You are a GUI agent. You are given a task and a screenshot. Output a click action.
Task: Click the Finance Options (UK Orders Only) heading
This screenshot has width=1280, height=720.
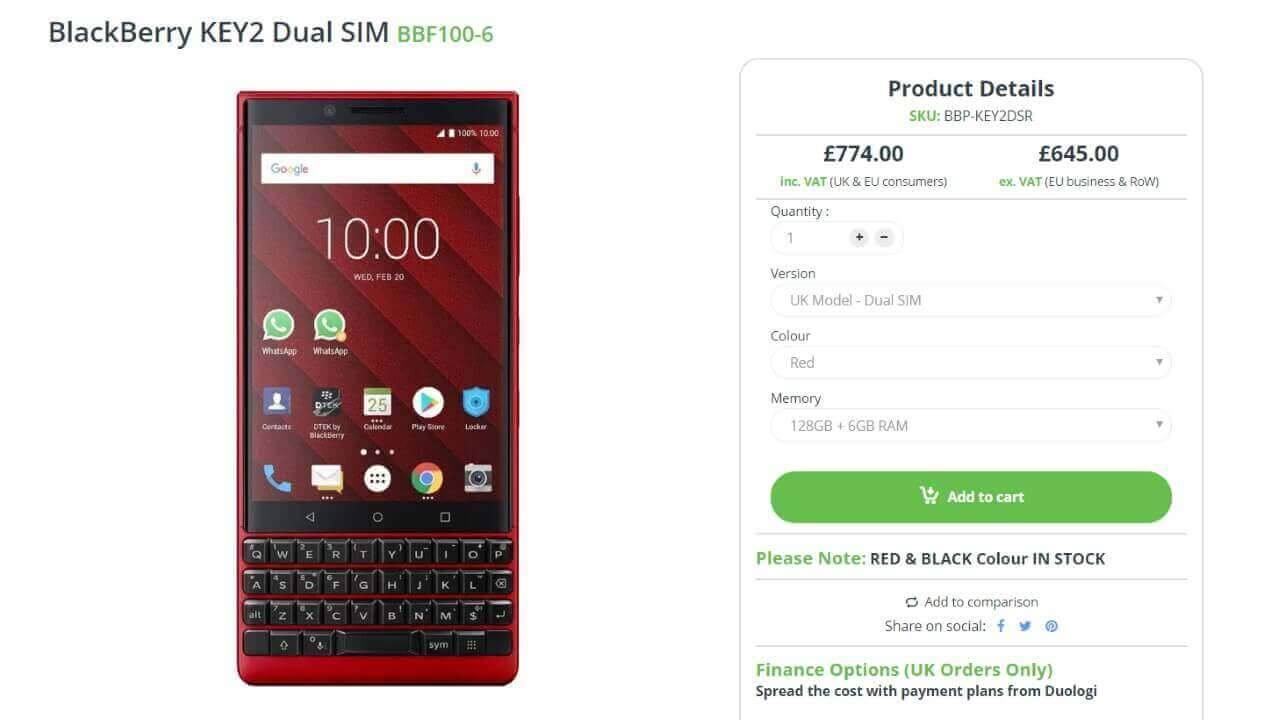(x=904, y=670)
